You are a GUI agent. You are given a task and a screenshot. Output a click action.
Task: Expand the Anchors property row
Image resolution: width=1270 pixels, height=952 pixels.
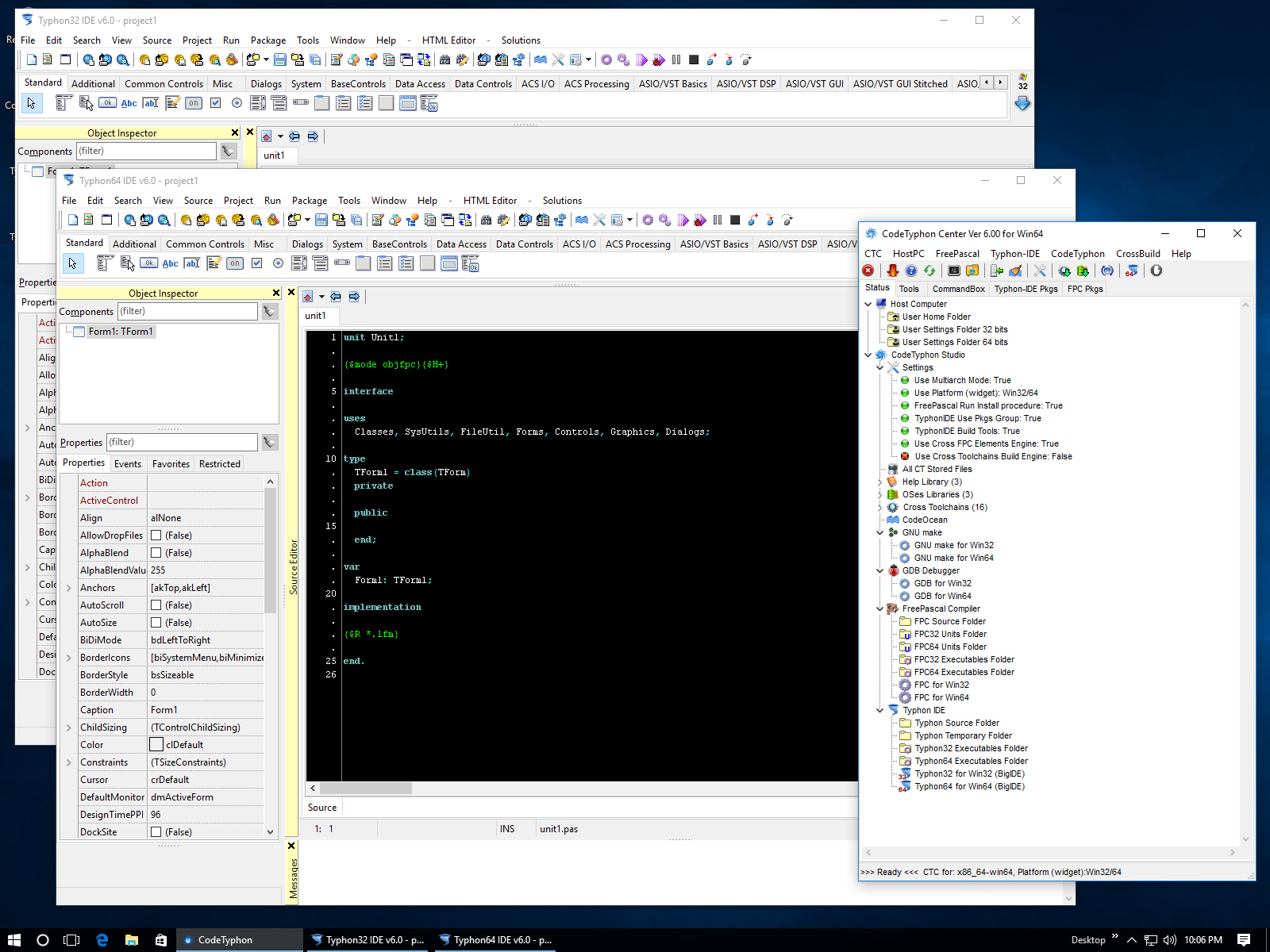tap(69, 588)
